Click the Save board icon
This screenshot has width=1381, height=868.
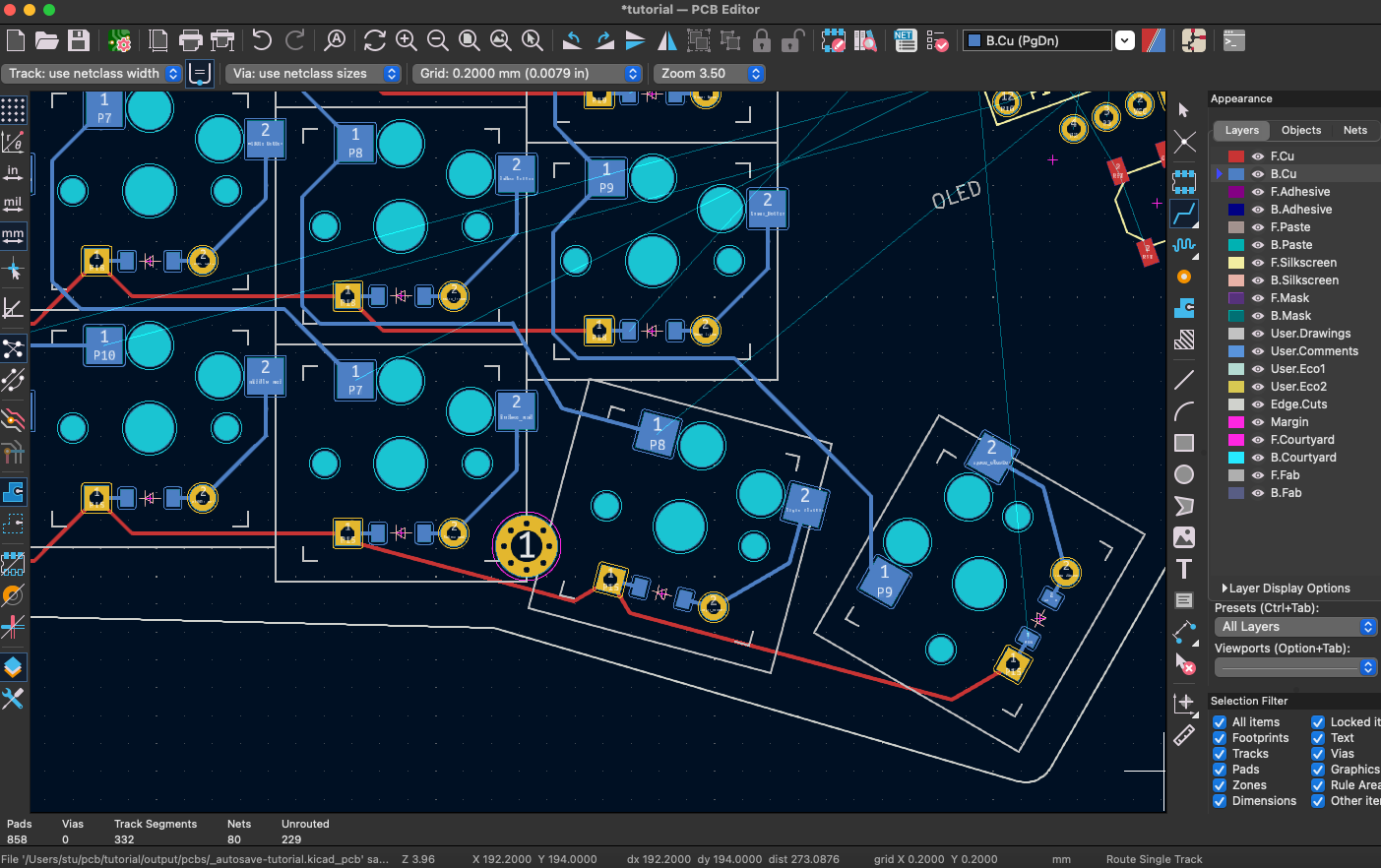(x=79, y=40)
